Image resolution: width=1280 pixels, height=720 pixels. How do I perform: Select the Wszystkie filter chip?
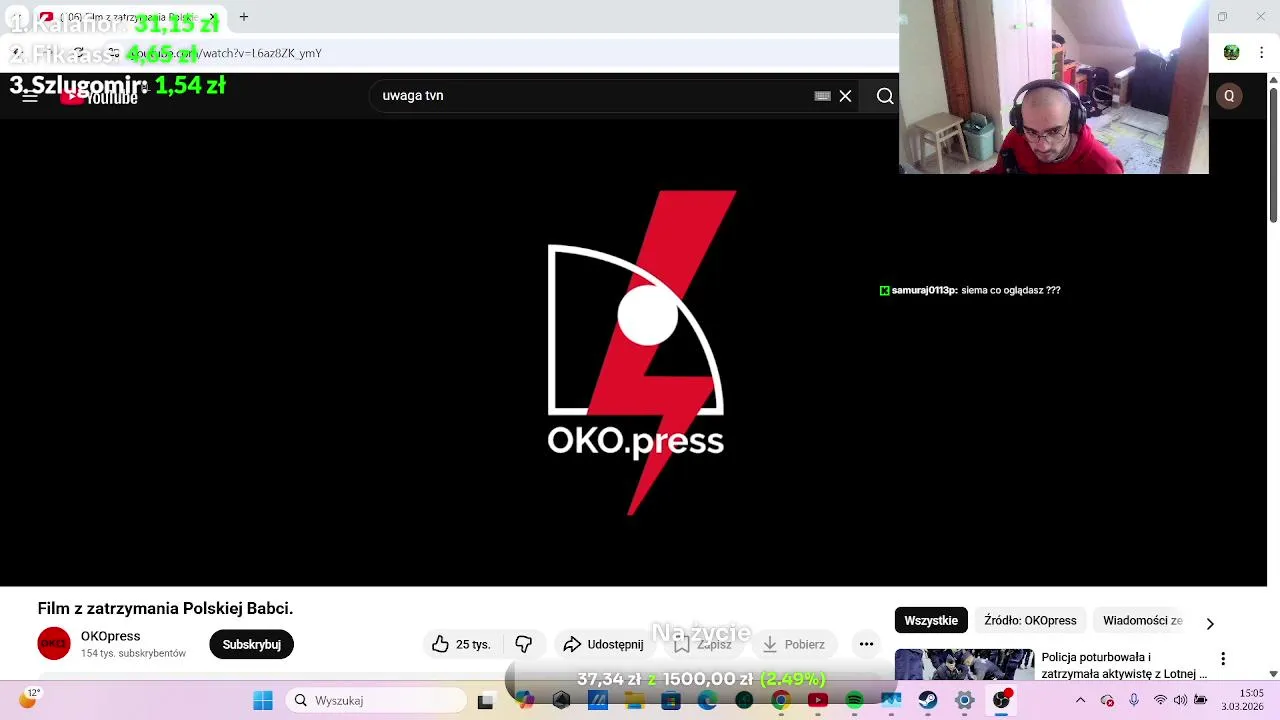point(931,620)
